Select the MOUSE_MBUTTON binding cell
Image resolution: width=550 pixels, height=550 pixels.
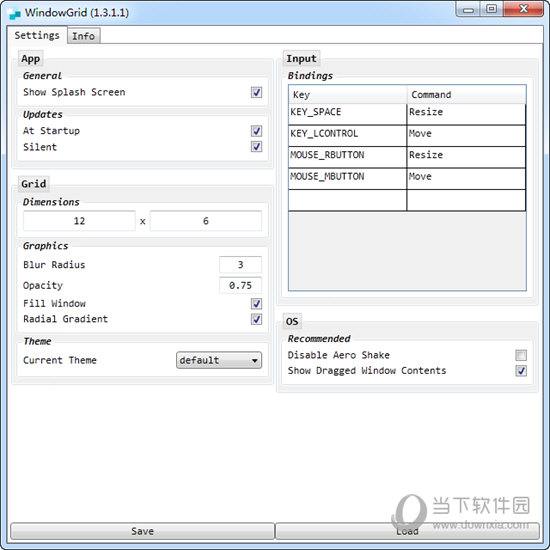click(347, 179)
